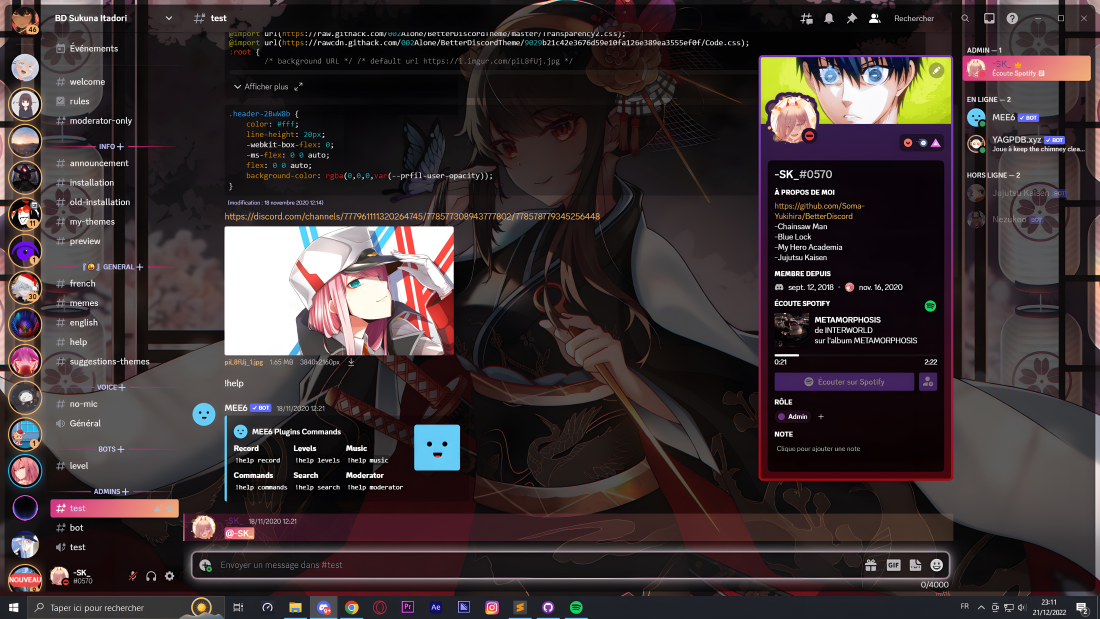Image resolution: width=1100 pixels, height=619 pixels.
Task: Show the member list icon
Action: click(x=875, y=18)
